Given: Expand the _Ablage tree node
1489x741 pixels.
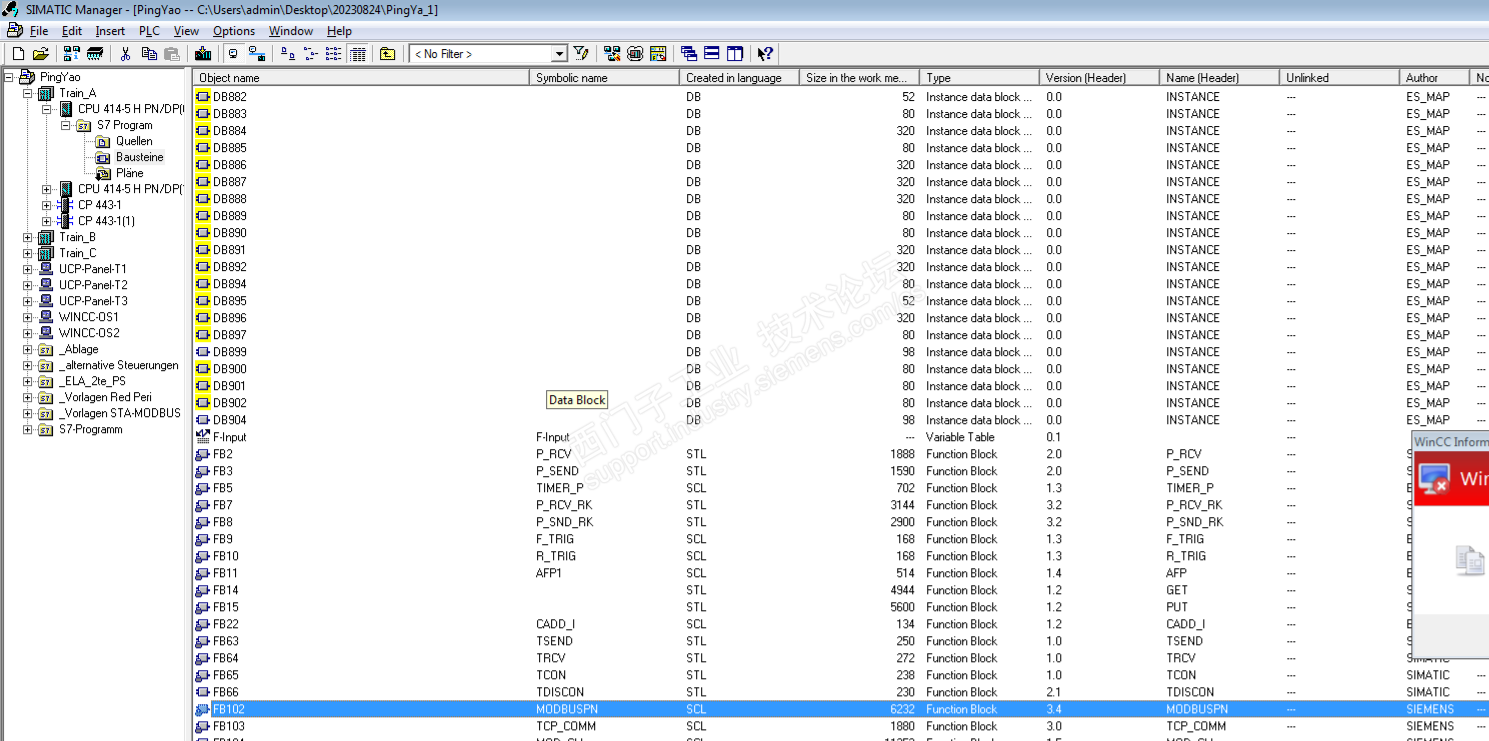Looking at the screenshot, I should [x=28, y=349].
